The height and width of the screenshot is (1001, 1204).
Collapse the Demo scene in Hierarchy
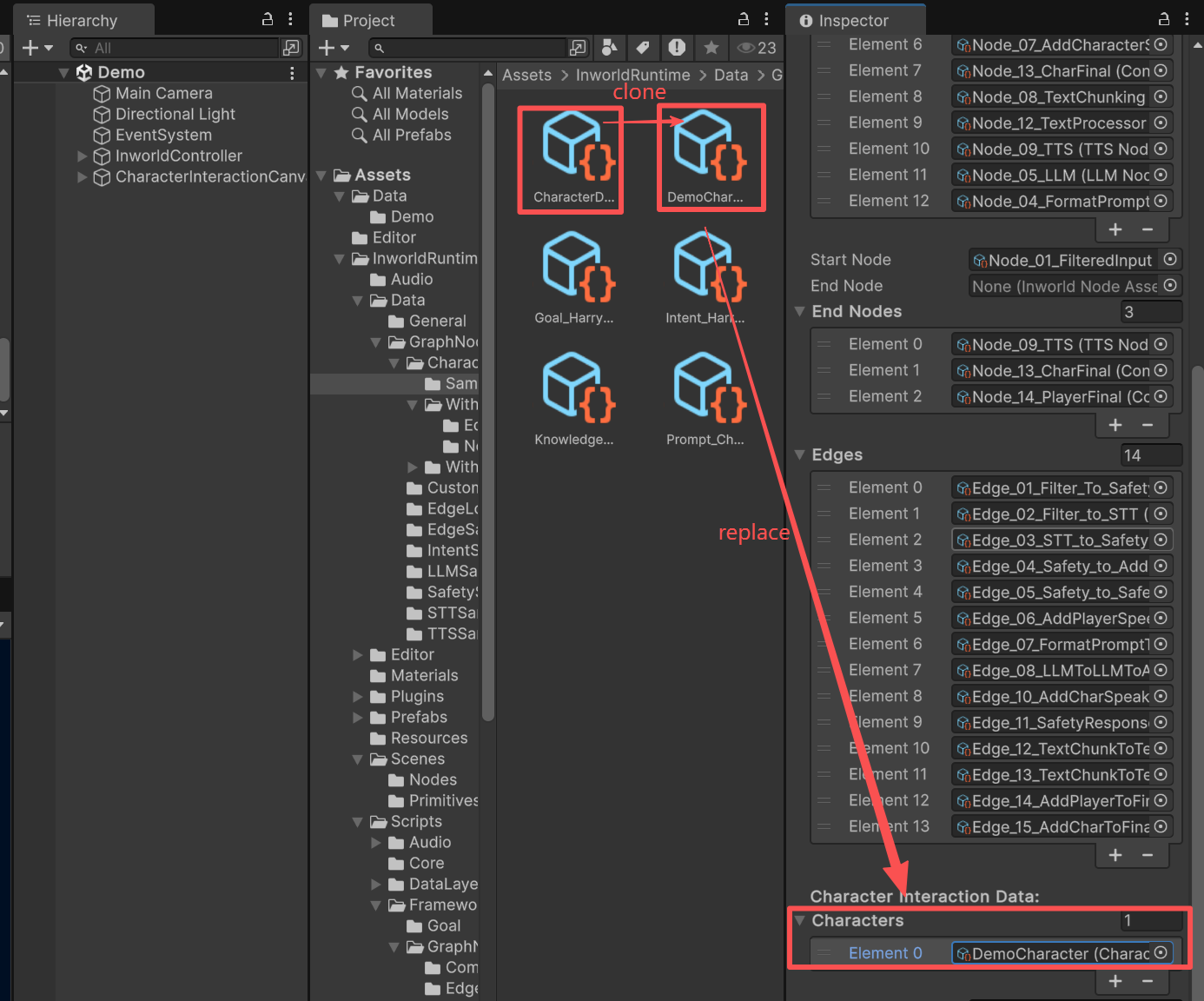click(x=63, y=73)
